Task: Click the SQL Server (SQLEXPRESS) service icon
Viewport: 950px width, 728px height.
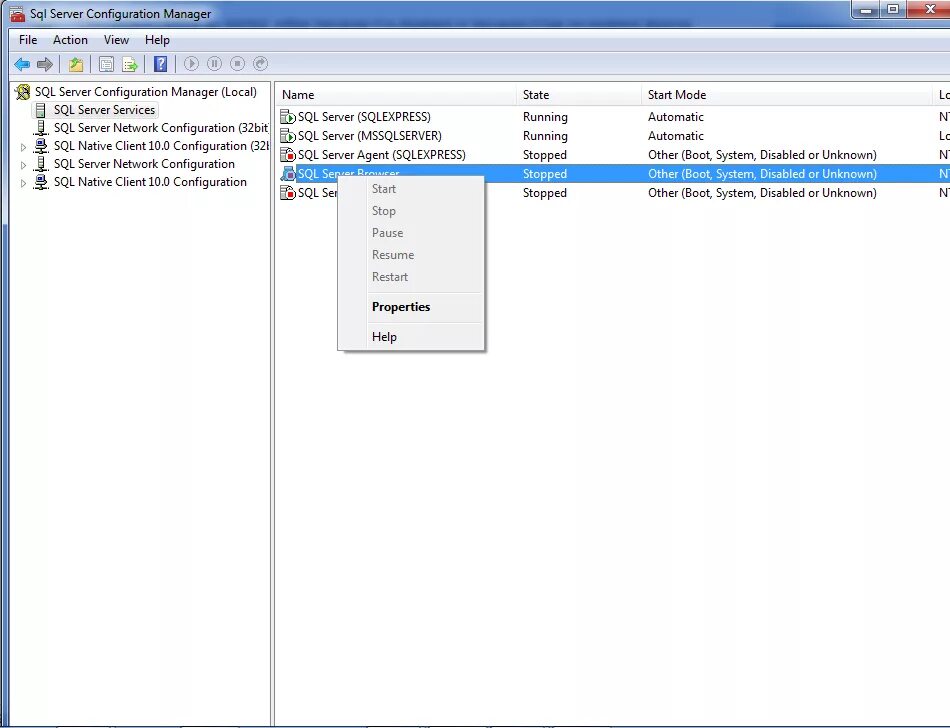Action: 288,117
